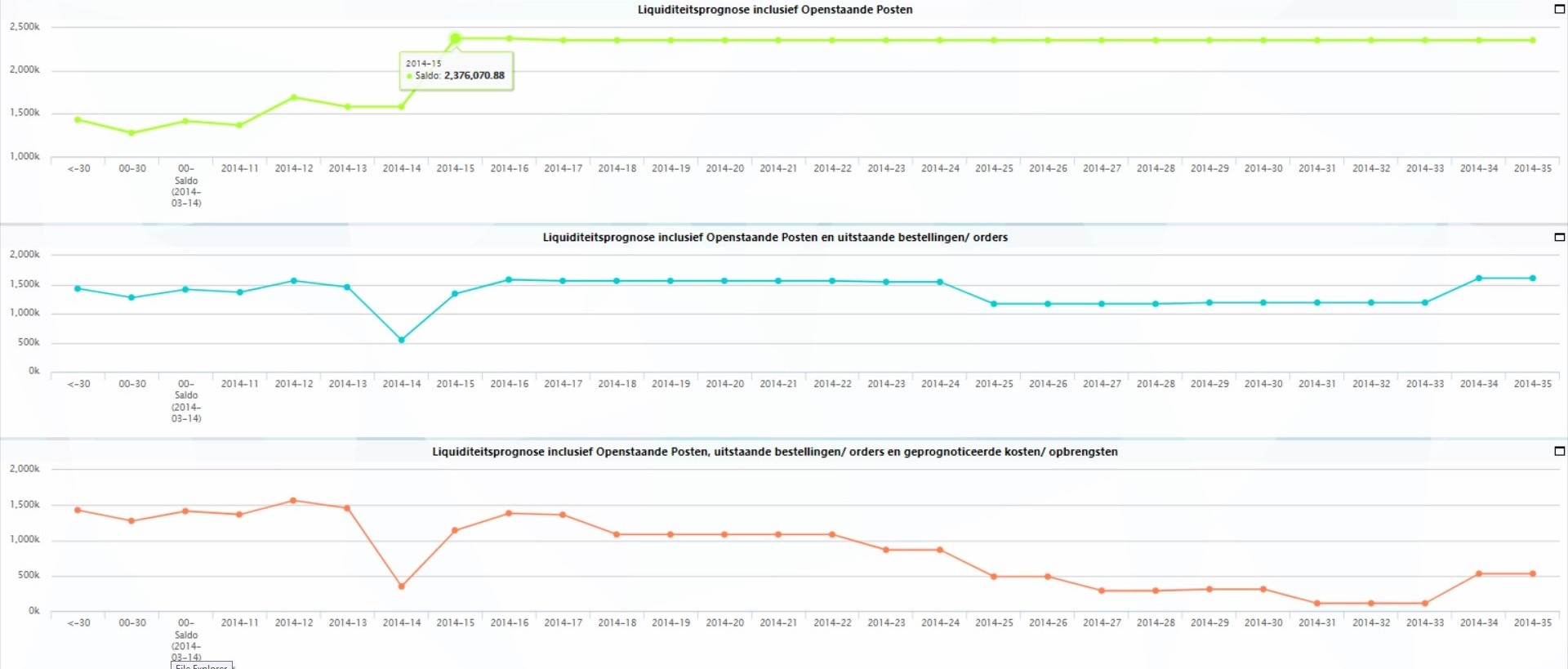Click the middle chart title mentioning uitstaande bestellingen/orders

[774, 238]
